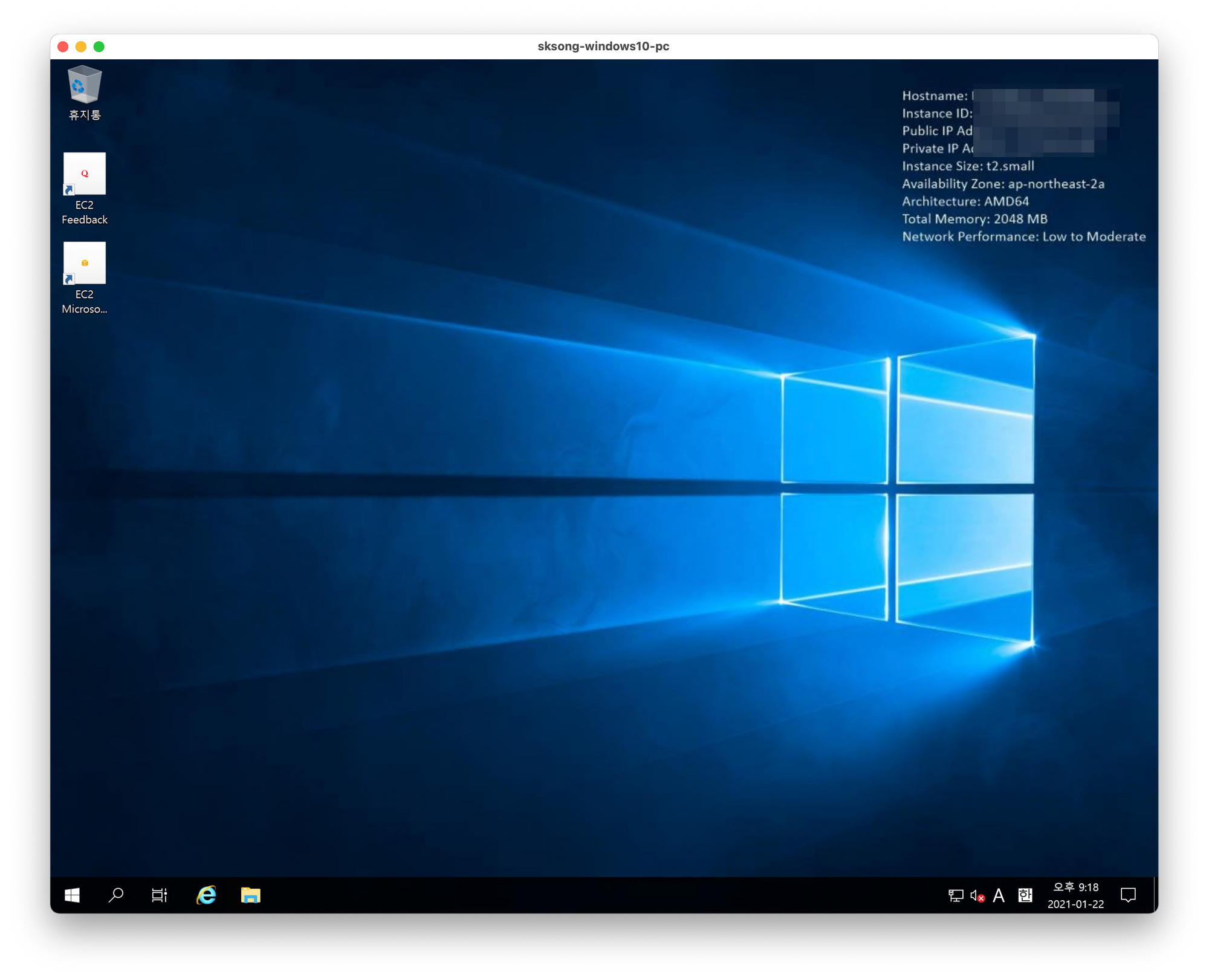Click the 'Availability Zone: ap-northeast-2a' text
Screen dimensions: 1209x980
1003,184
